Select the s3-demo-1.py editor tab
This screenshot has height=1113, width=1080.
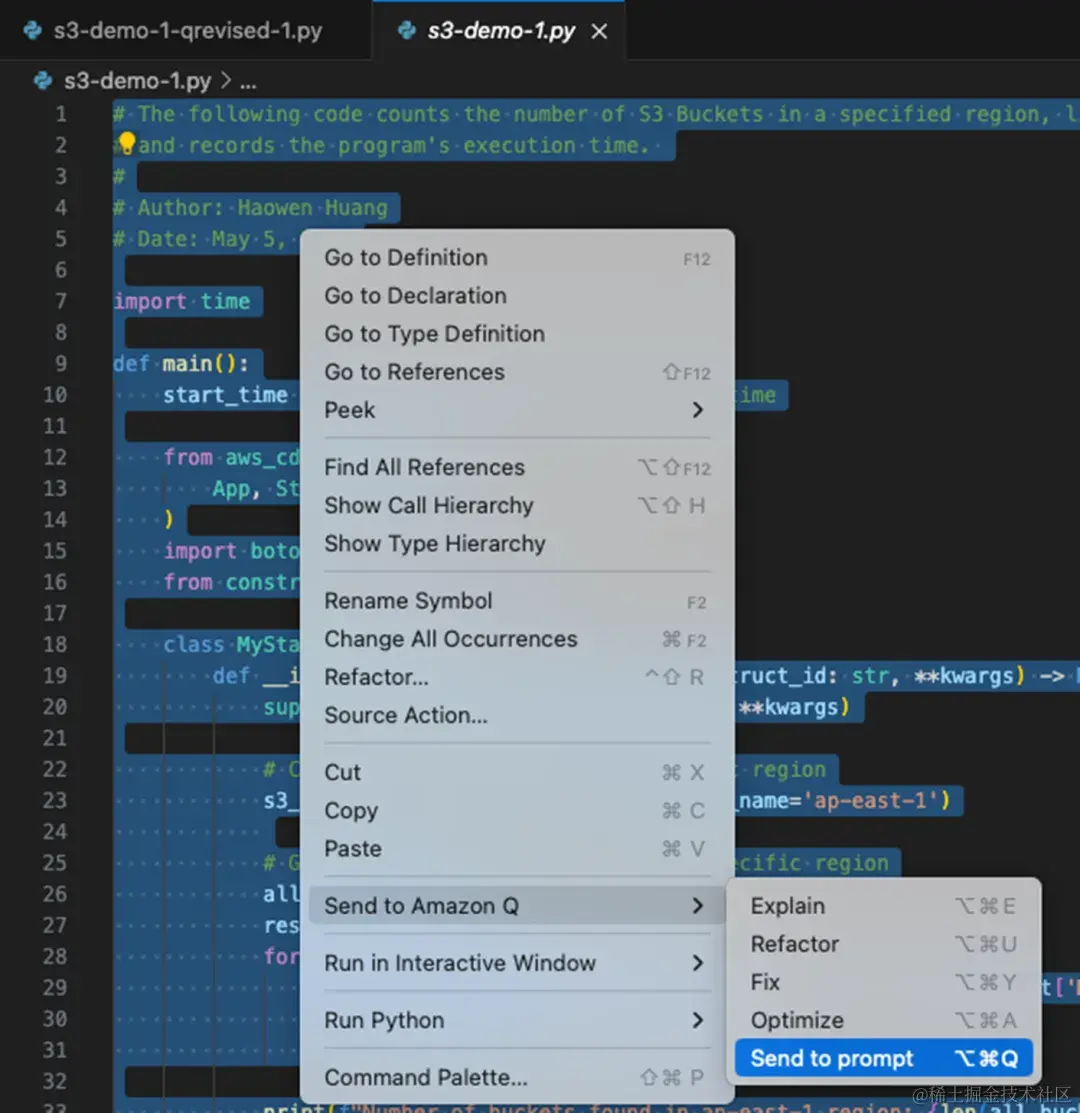coord(500,31)
